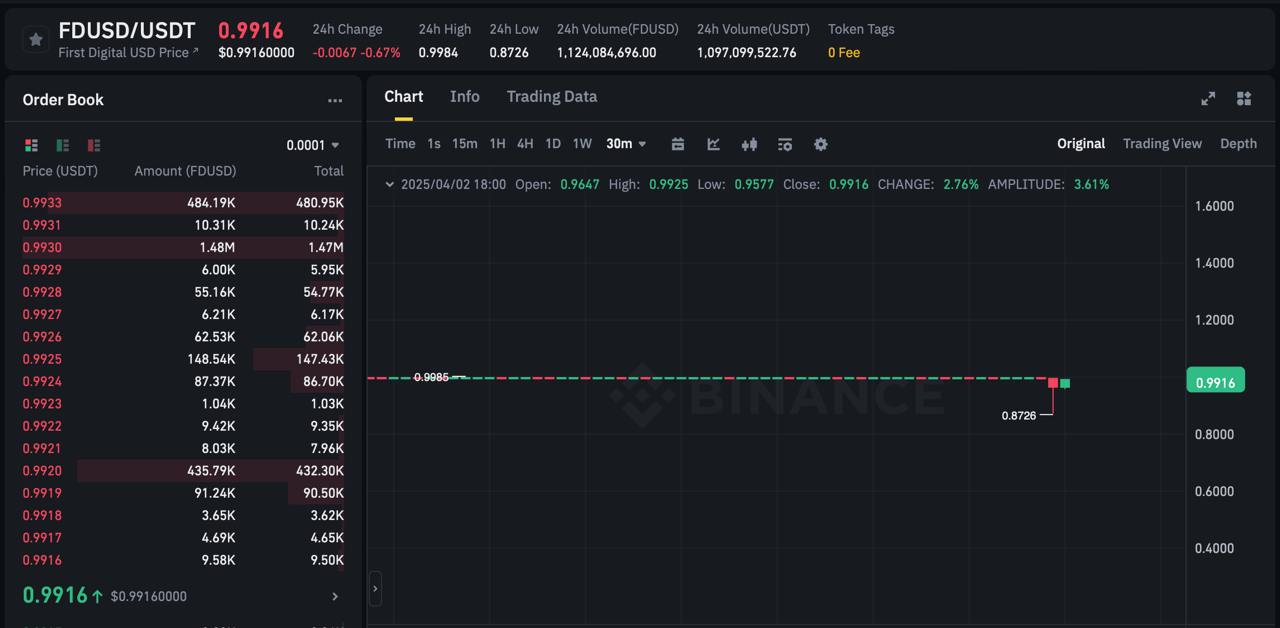Open the First Digital USD Price link
The height and width of the screenshot is (628, 1280).
tap(128, 52)
